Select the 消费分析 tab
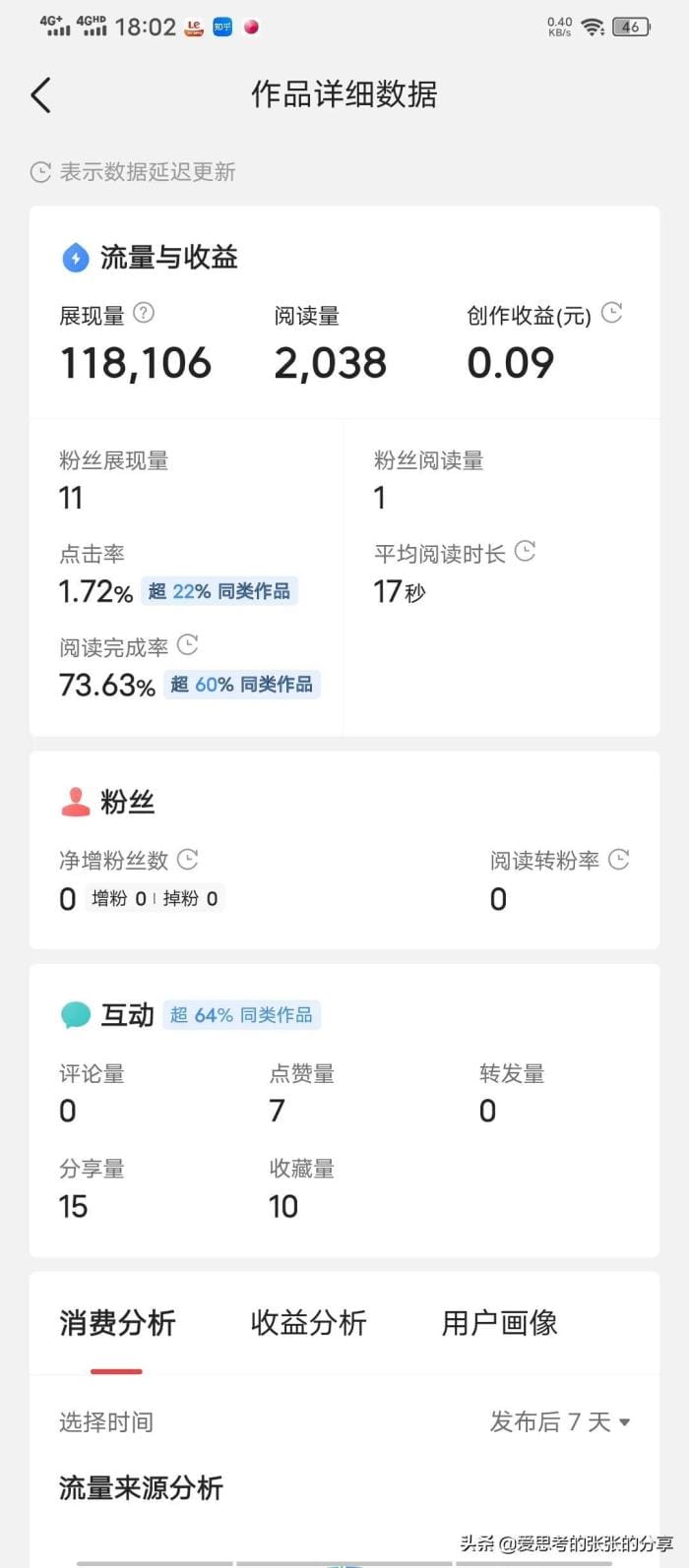 pos(117,1323)
